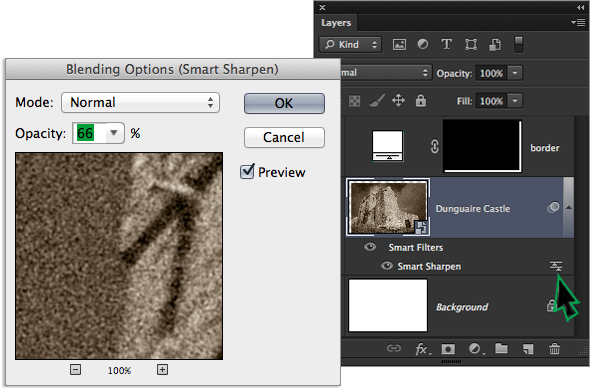Select Dunguaire Castle layer thumbnail
Image resolution: width=590 pixels, height=388 pixels.
click(x=388, y=207)
